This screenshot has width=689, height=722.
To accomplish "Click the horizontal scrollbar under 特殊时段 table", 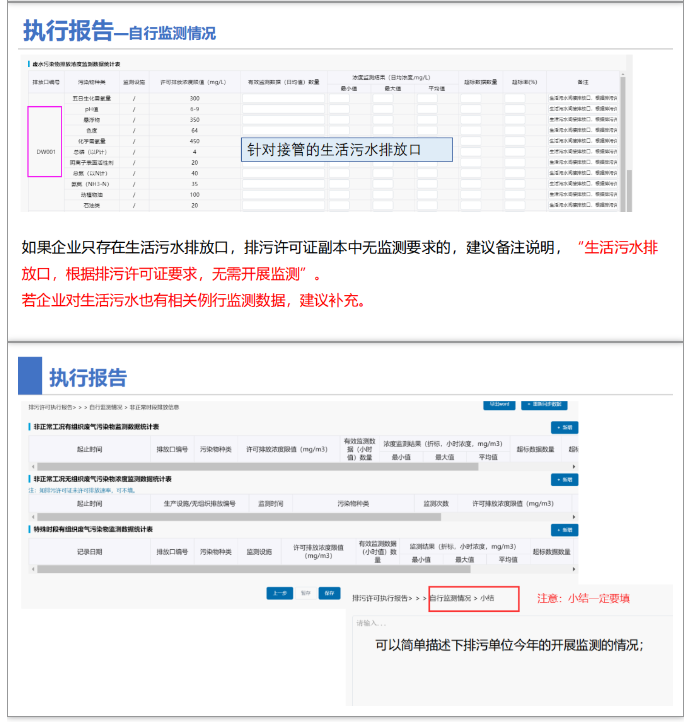I will pos(300,569).
